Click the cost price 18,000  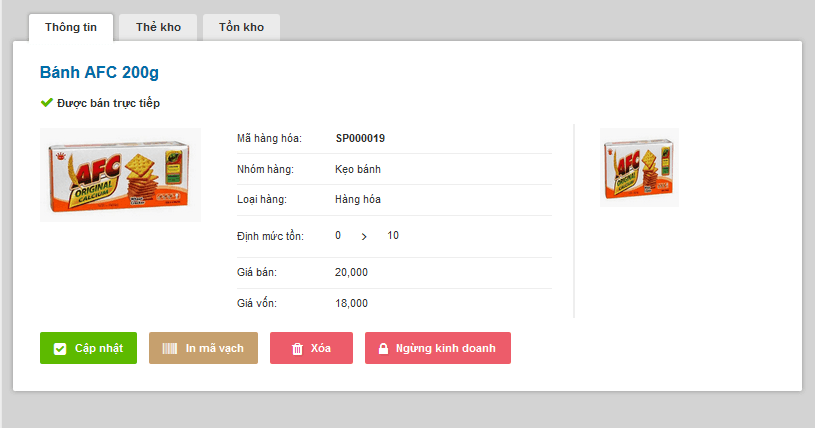coord(351,303)
